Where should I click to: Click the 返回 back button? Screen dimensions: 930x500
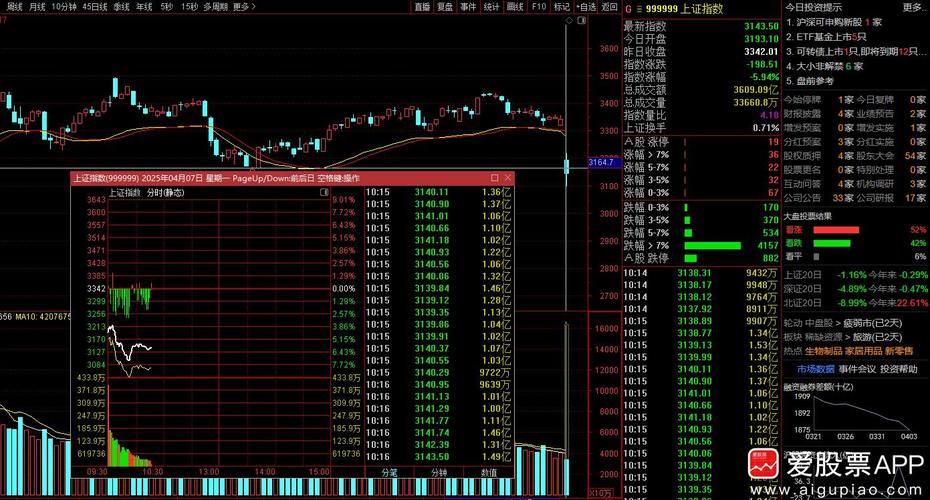607,6
